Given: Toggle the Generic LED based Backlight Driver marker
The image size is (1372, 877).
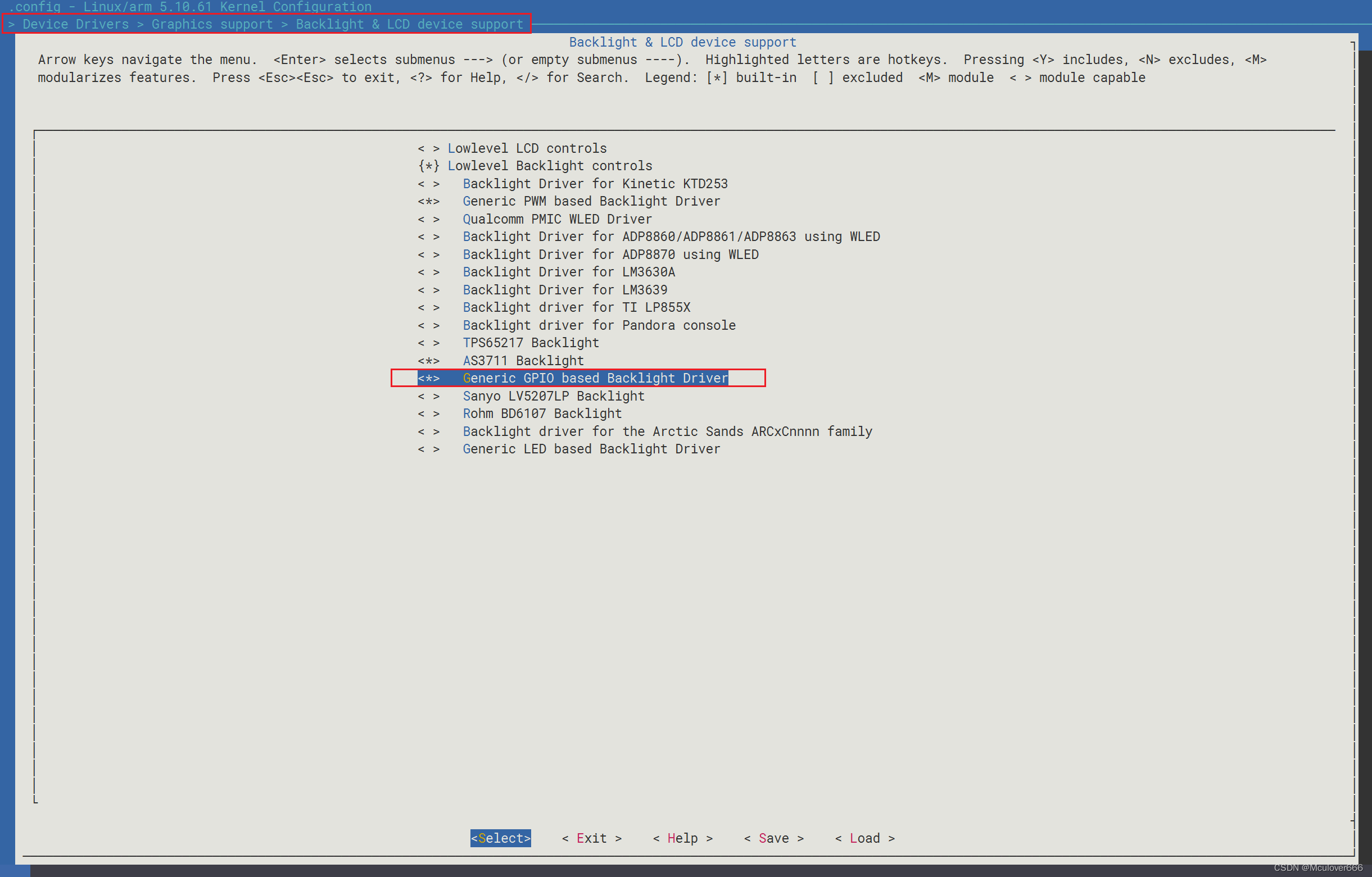Looking at the screenshot, I should [x=428, y=449].
